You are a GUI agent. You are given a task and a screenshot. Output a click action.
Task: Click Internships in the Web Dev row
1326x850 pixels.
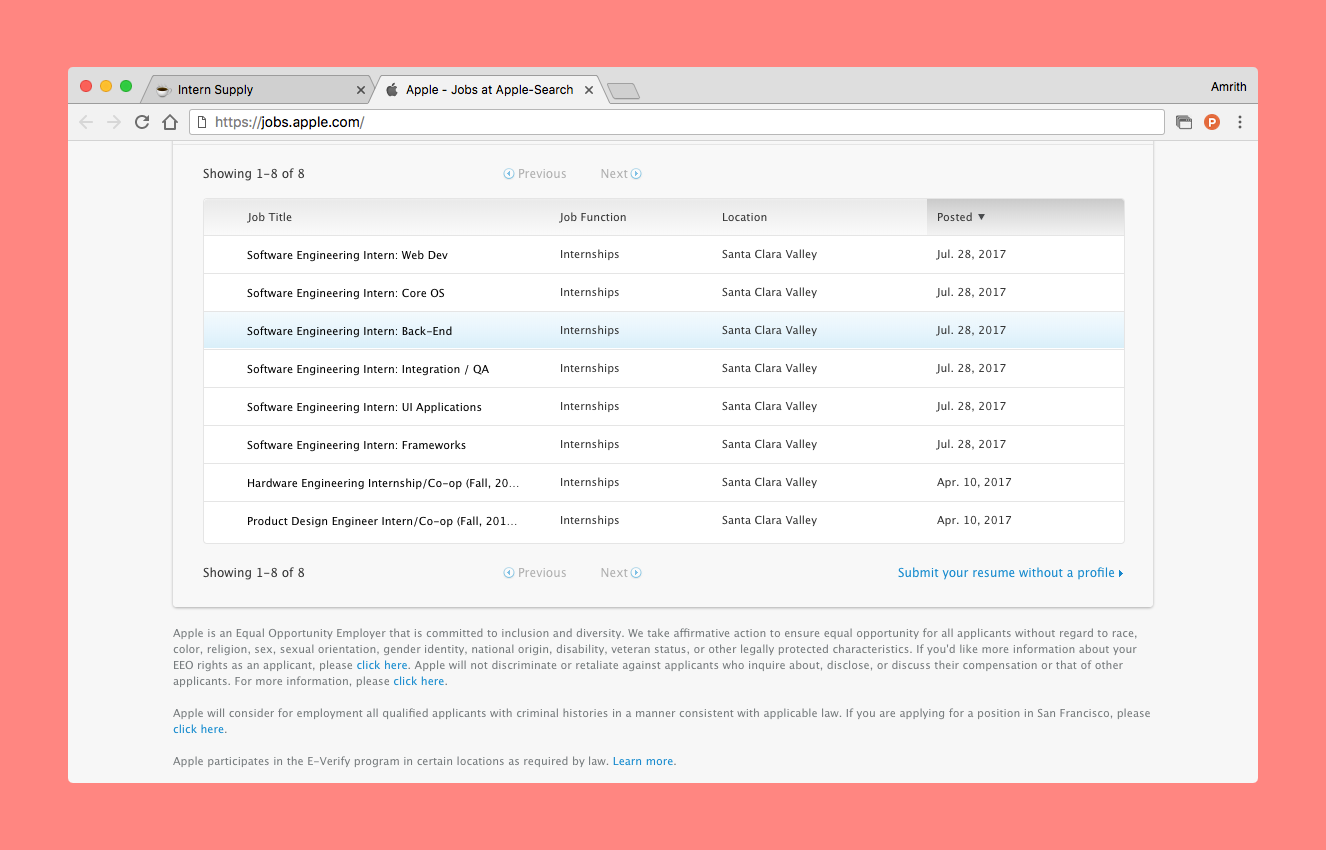(x=589, y=254)
